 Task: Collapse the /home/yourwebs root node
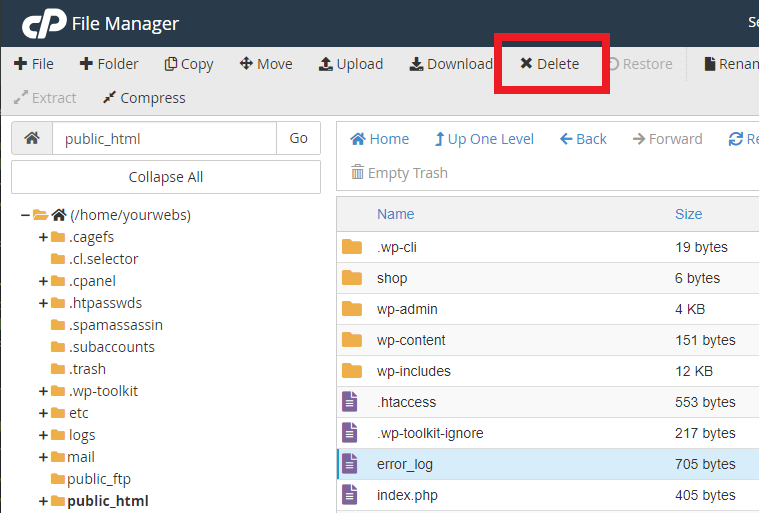(25, 215)
